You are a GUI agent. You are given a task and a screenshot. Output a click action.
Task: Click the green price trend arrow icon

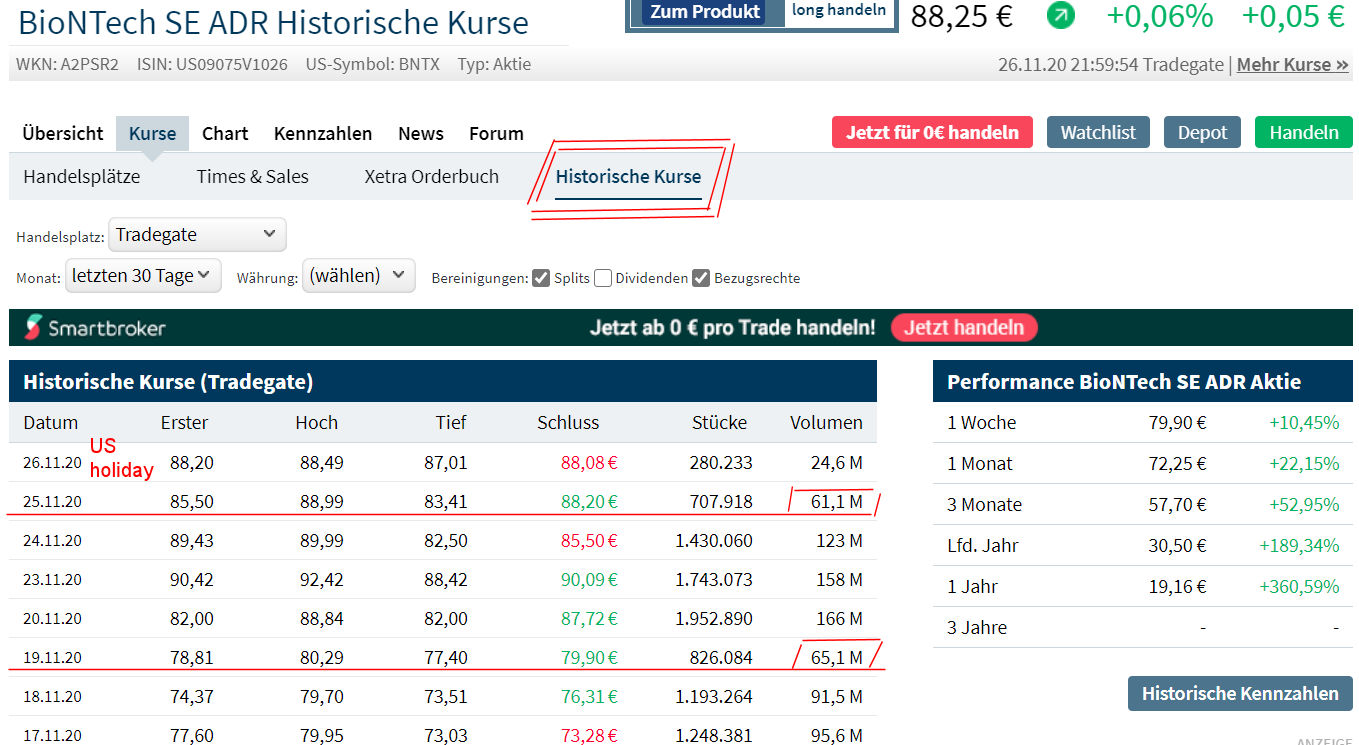[x=1060, y=17]
